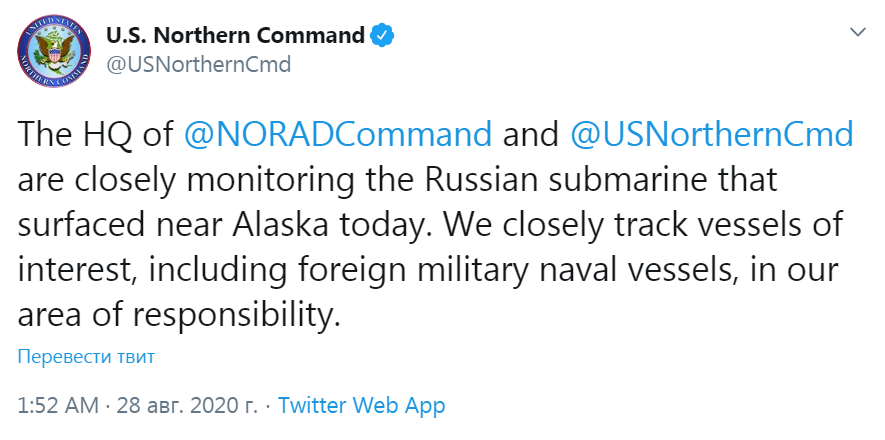Screen dimensions: 885x440
Task: Click the phrase "area of responsibility."
Action: (173, 317)
